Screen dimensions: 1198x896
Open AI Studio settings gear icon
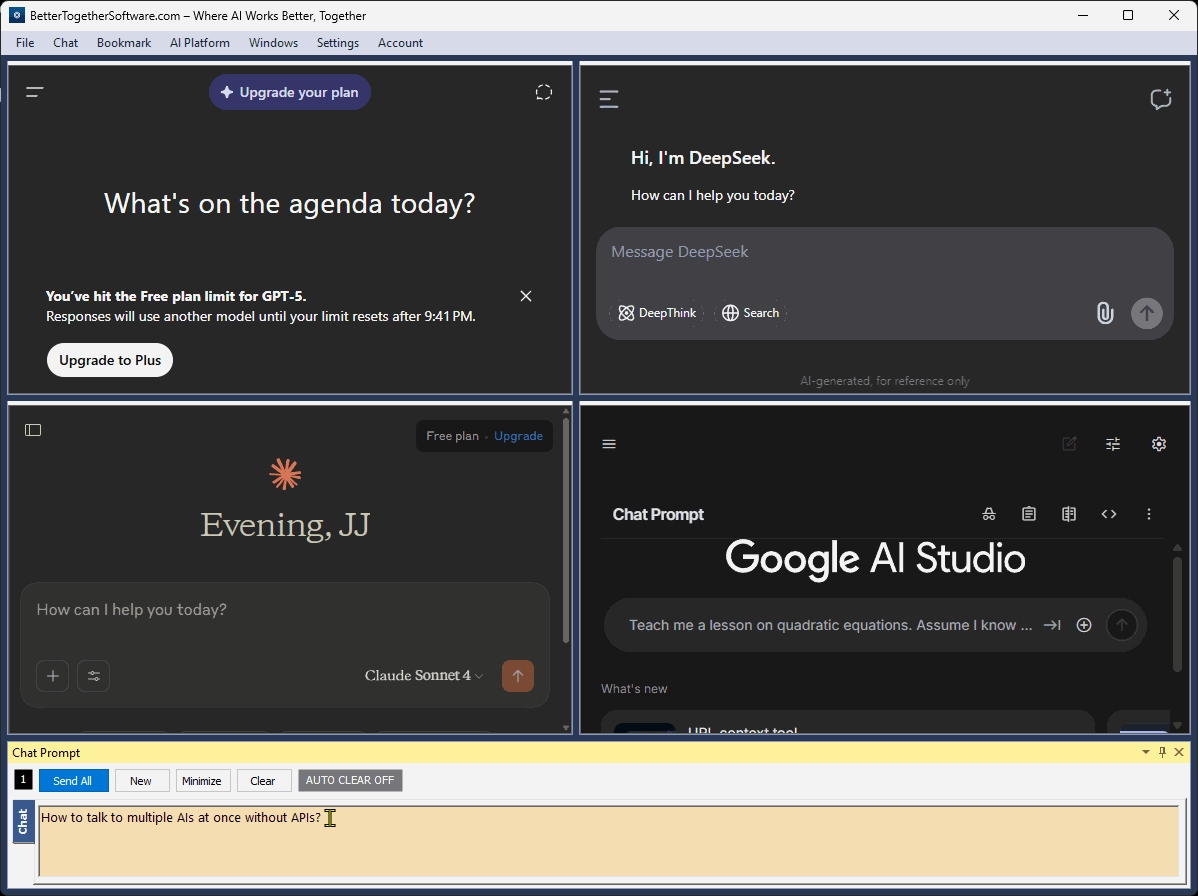tap(1159, 445)
